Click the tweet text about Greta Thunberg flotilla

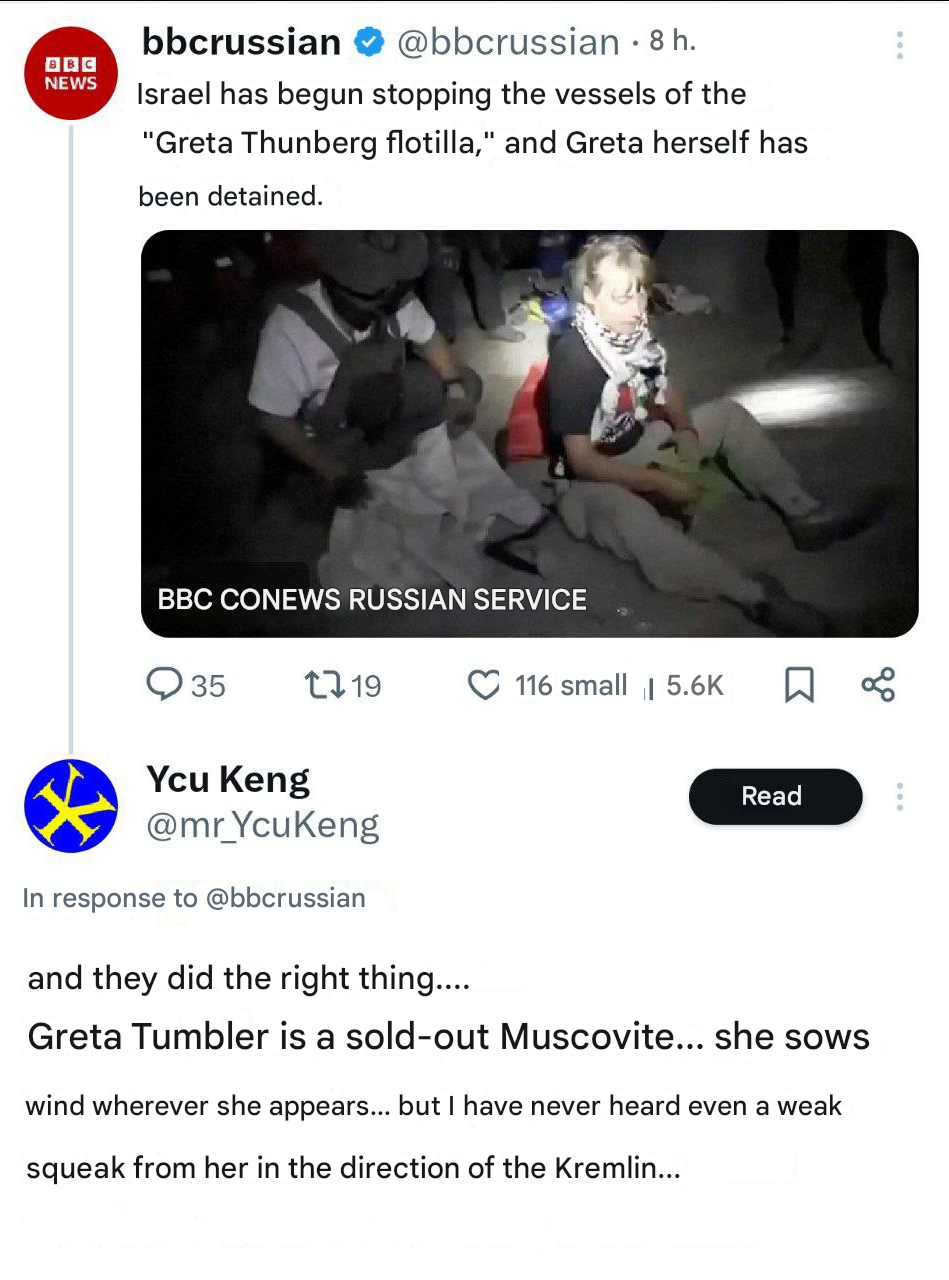point(471,143)
